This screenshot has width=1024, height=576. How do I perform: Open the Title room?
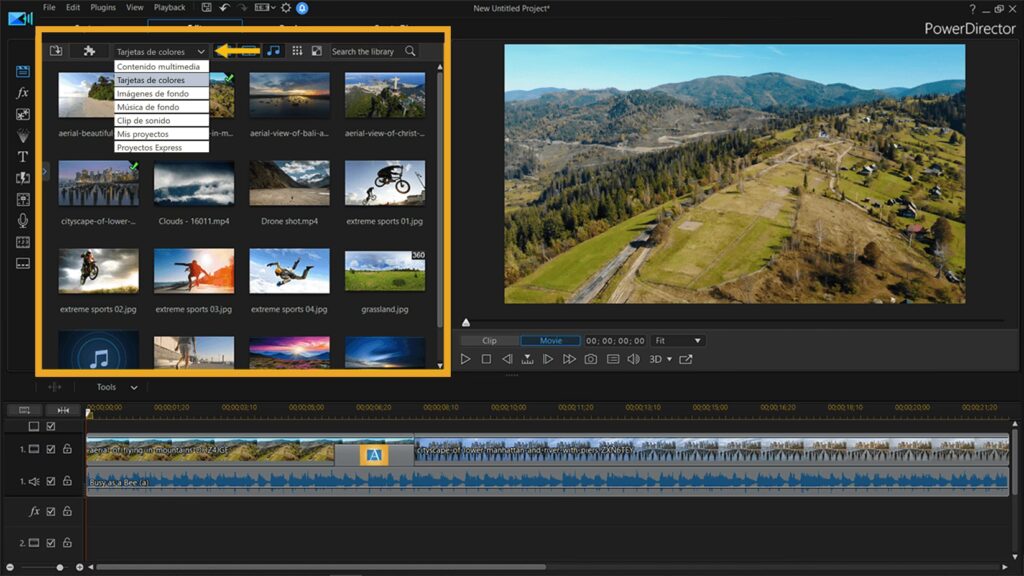(22, 157)
